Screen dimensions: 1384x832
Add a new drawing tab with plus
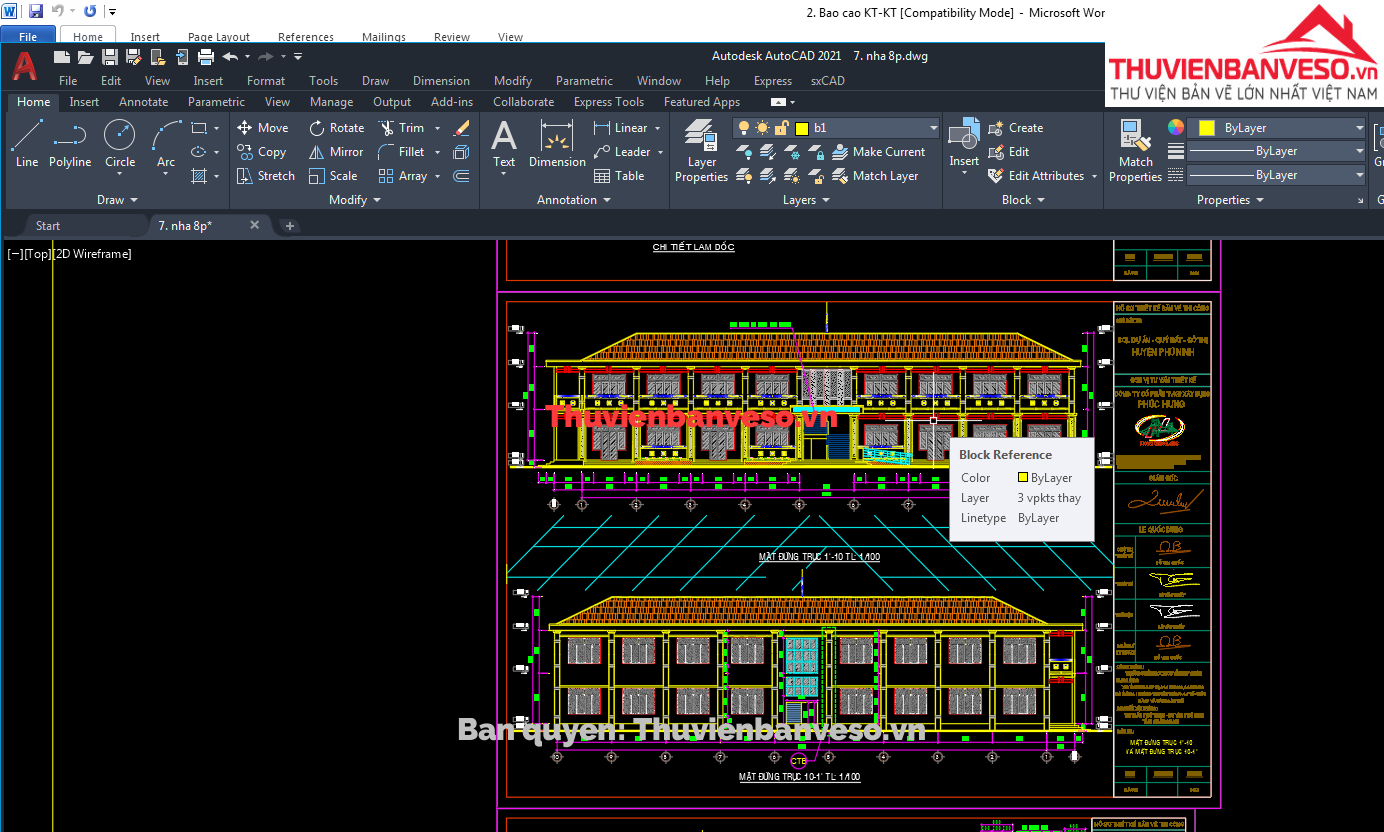point(290,226)
